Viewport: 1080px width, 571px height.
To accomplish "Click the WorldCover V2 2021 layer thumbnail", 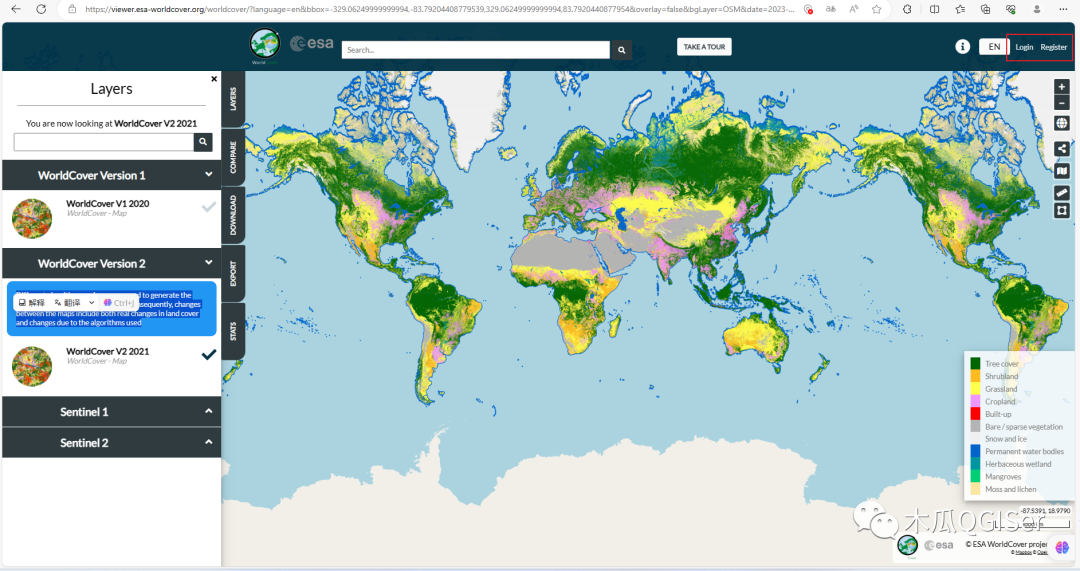I will click(x=32, y=366).
